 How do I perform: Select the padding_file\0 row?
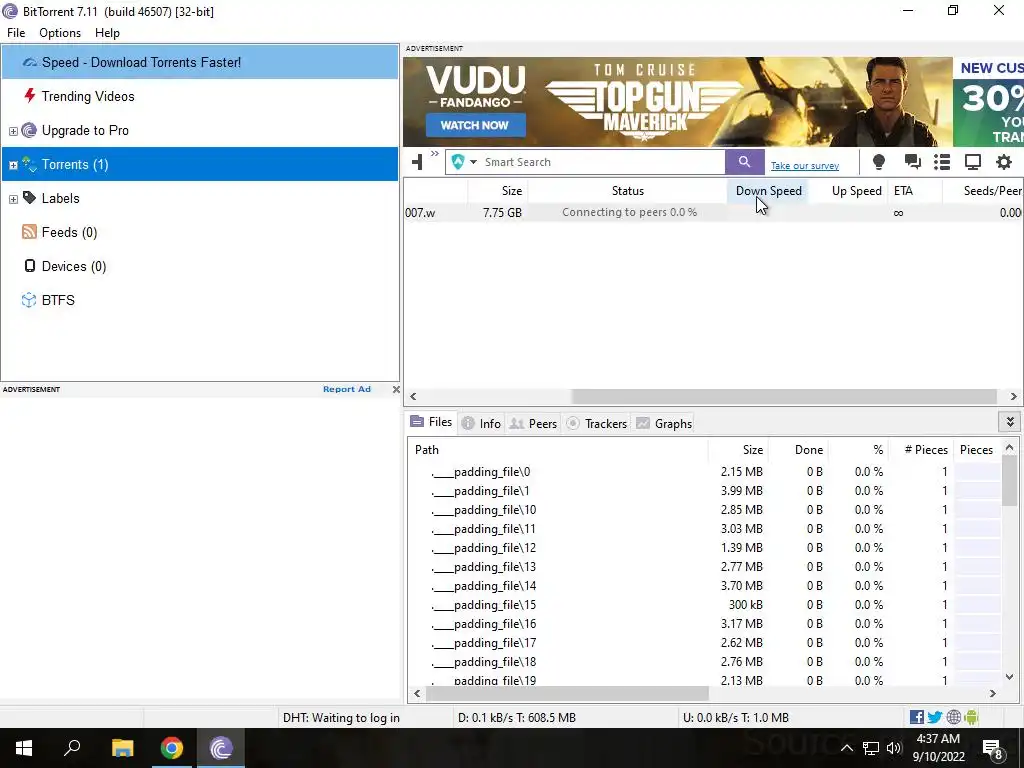click(704, 472)
